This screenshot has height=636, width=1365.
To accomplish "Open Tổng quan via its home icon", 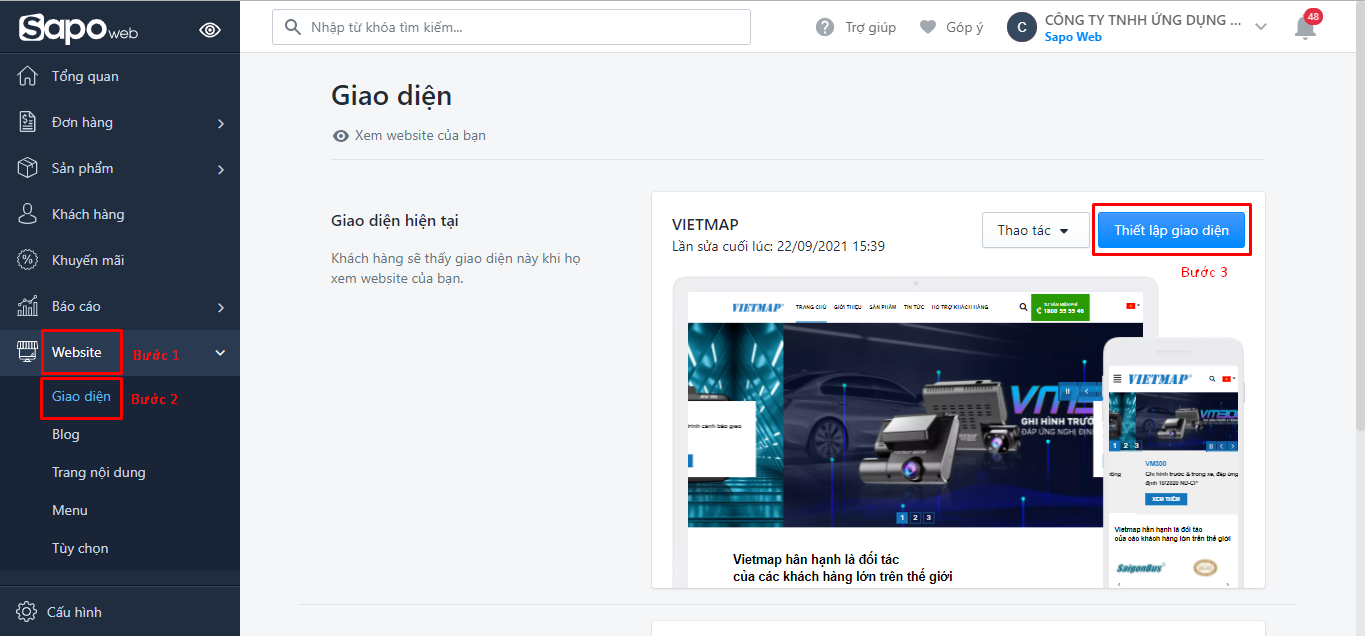I will pyautogui.click(x=28, y=76).
